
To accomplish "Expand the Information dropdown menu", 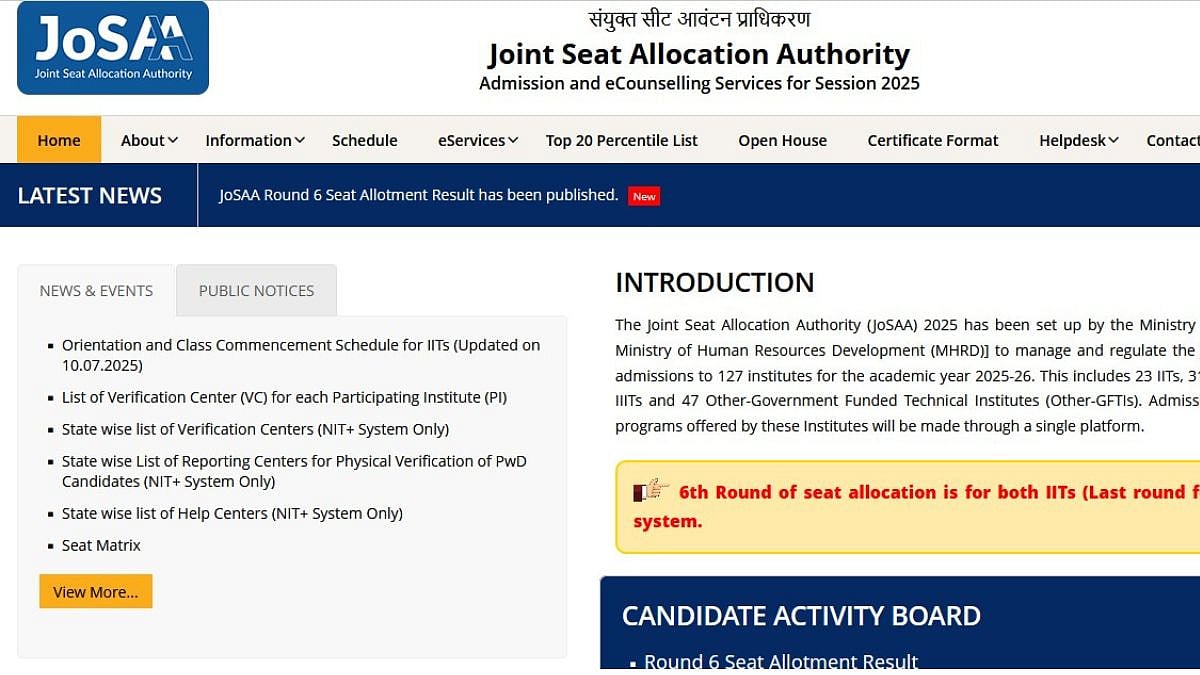I will [255, 140].
